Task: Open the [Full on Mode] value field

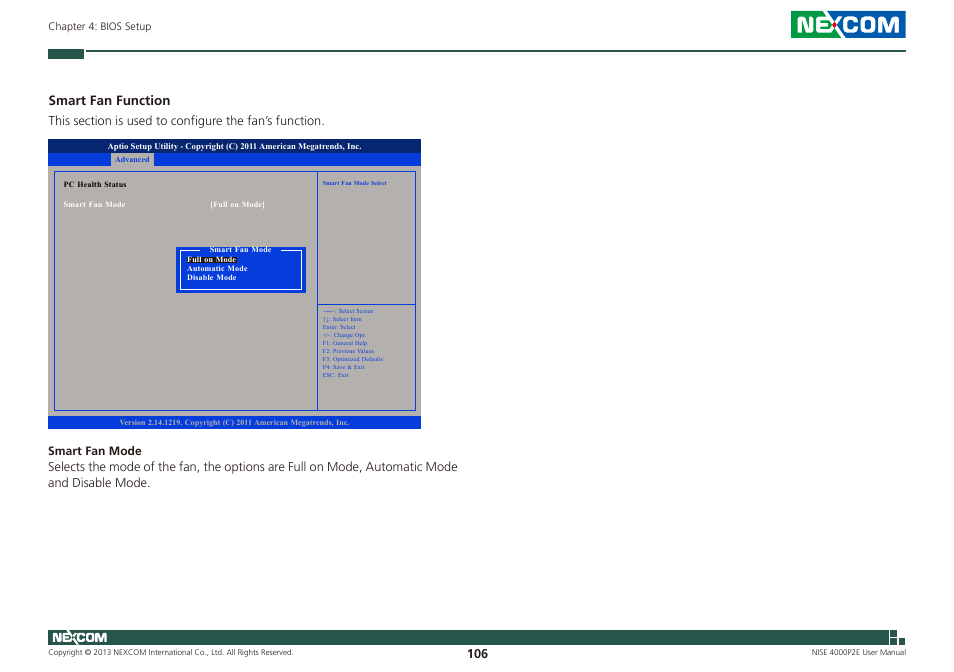Action: (x=237, y=204)
